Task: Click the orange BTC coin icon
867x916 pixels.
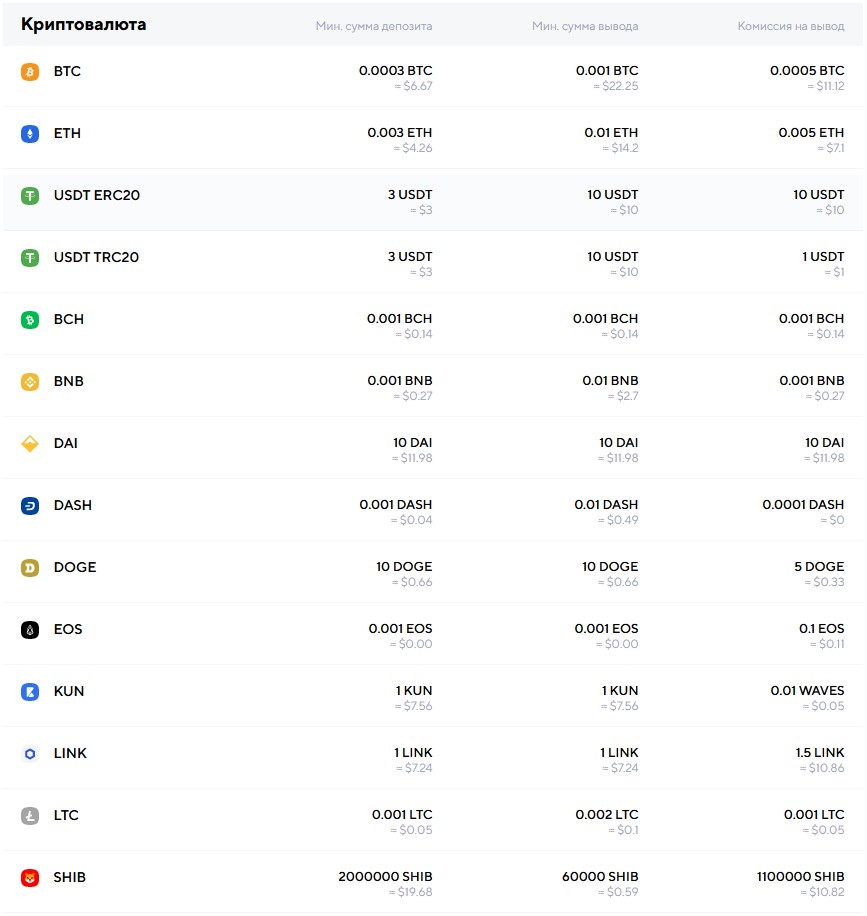Action: click(30, 72)
